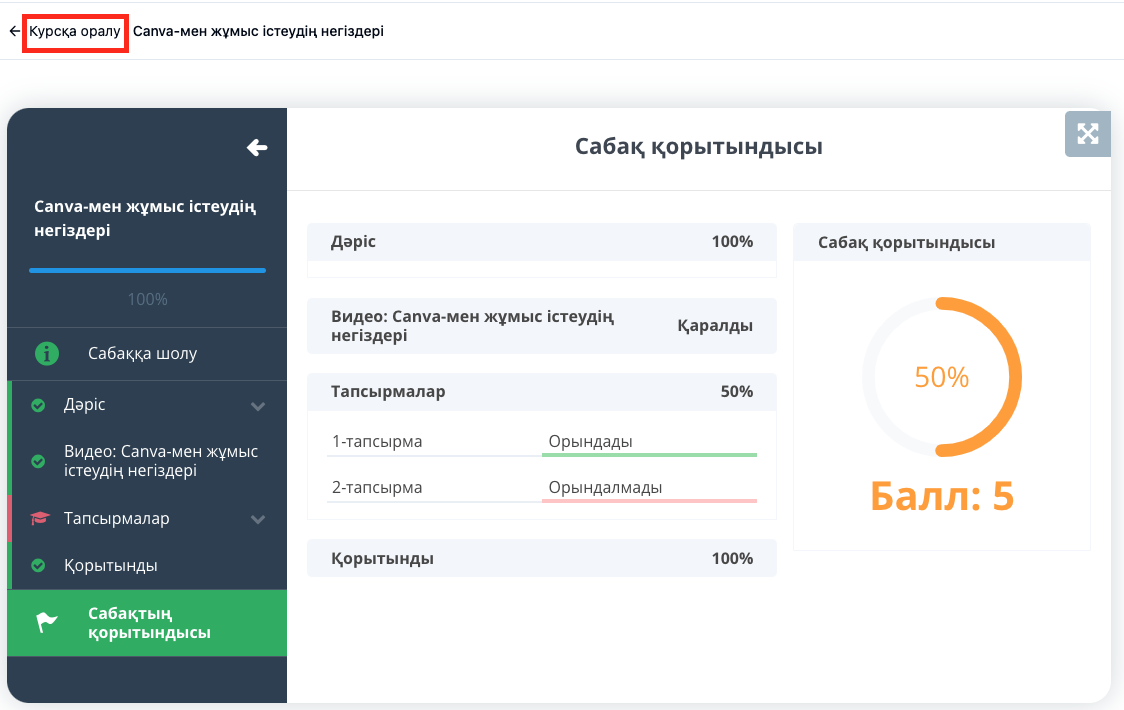Click the Видео summary row marked Қаралды
The height and width of the screenshot is (710, 1124).
tap(542, 326)
